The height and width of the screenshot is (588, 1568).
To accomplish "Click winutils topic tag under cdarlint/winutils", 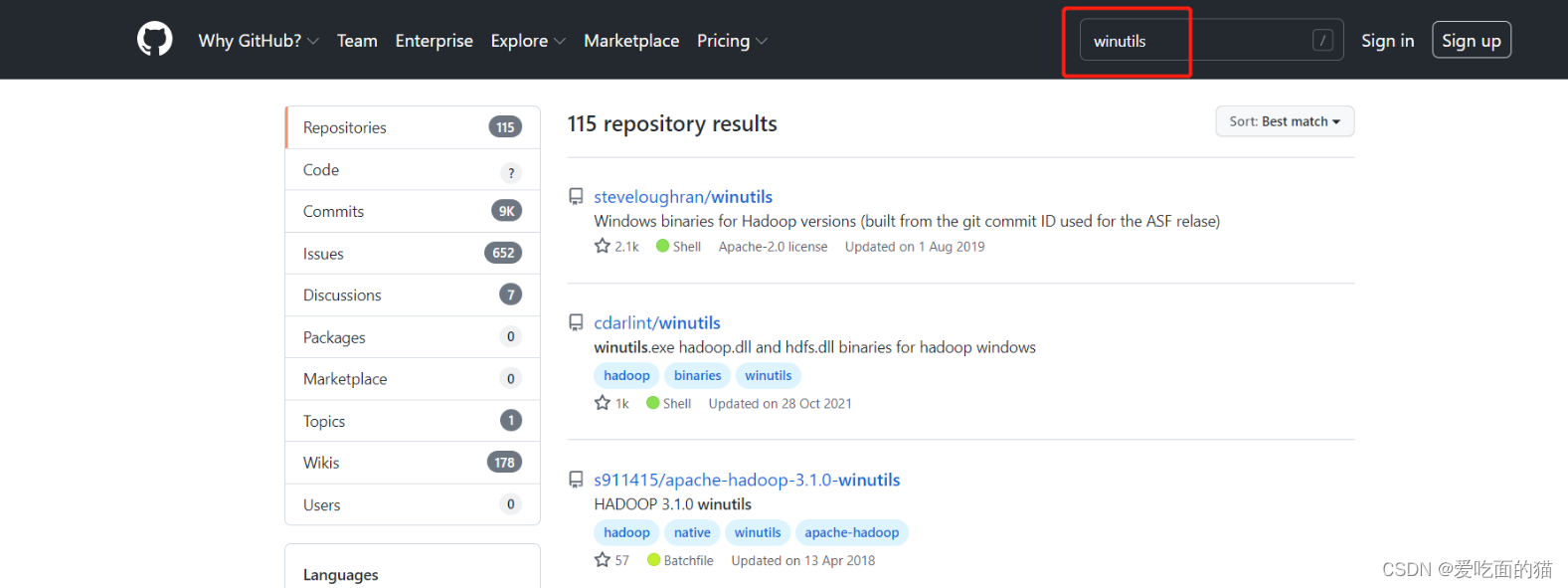I will tap(769, 375).
